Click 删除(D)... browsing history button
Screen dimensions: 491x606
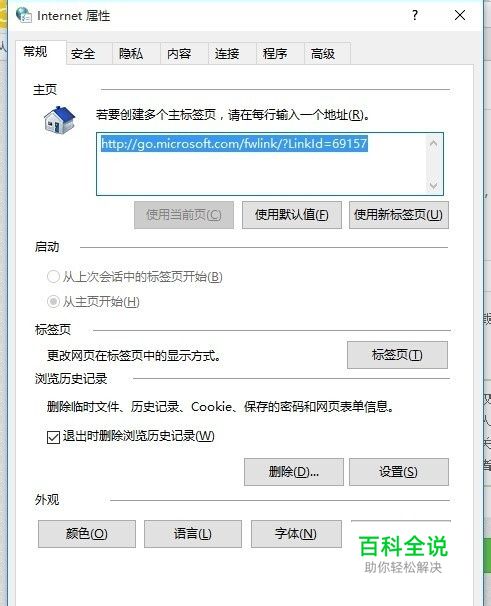[294, 472]
